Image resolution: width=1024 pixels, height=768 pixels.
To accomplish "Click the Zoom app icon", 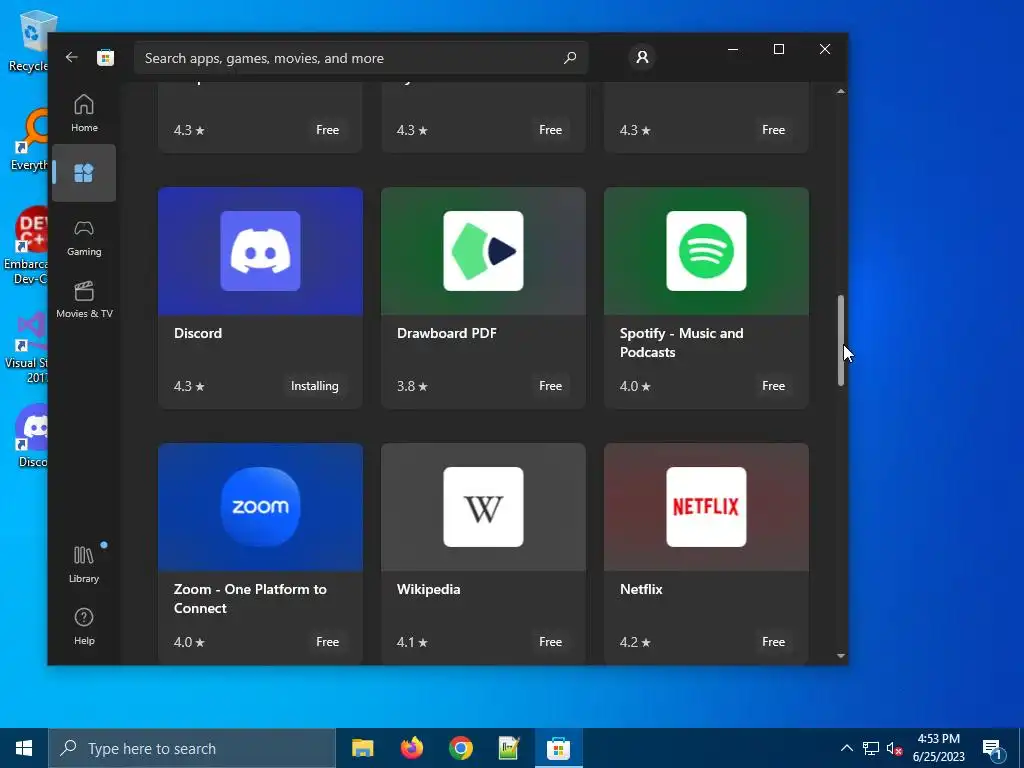I will 260,507.
